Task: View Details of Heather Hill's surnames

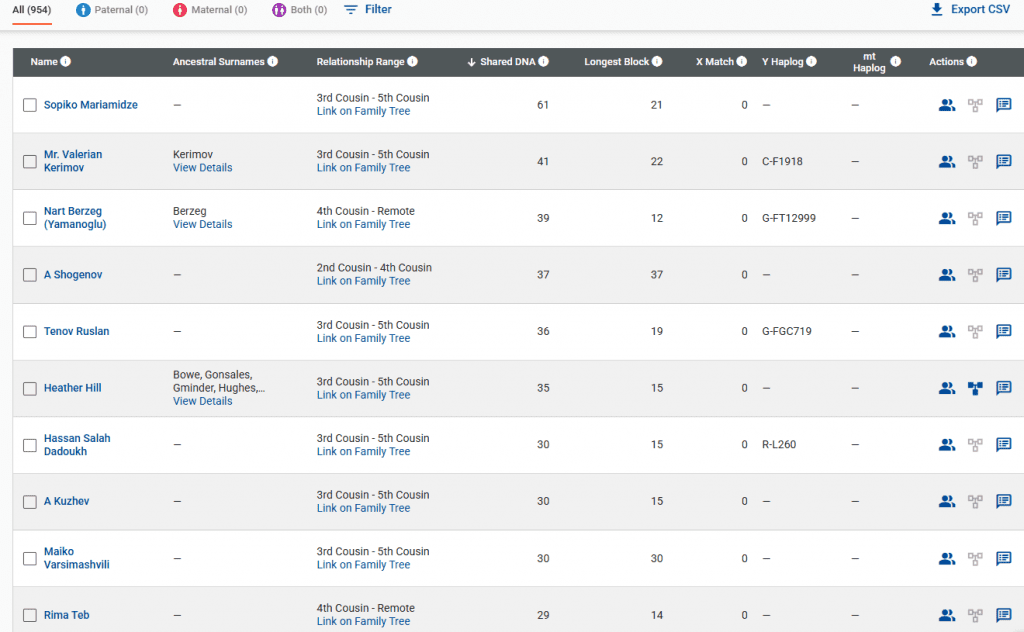Action: [202, 402]
